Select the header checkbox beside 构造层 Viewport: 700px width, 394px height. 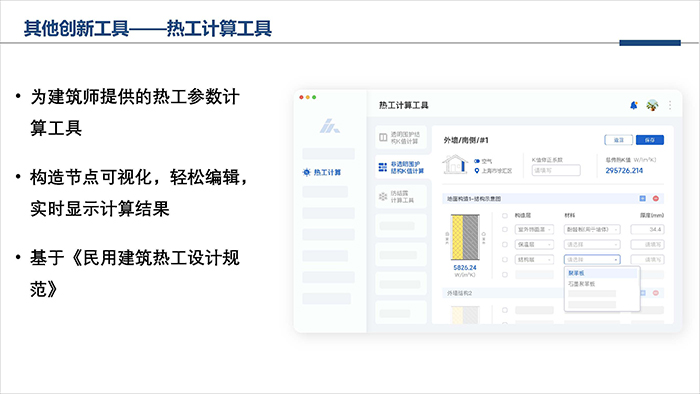(x=504, y=216)
